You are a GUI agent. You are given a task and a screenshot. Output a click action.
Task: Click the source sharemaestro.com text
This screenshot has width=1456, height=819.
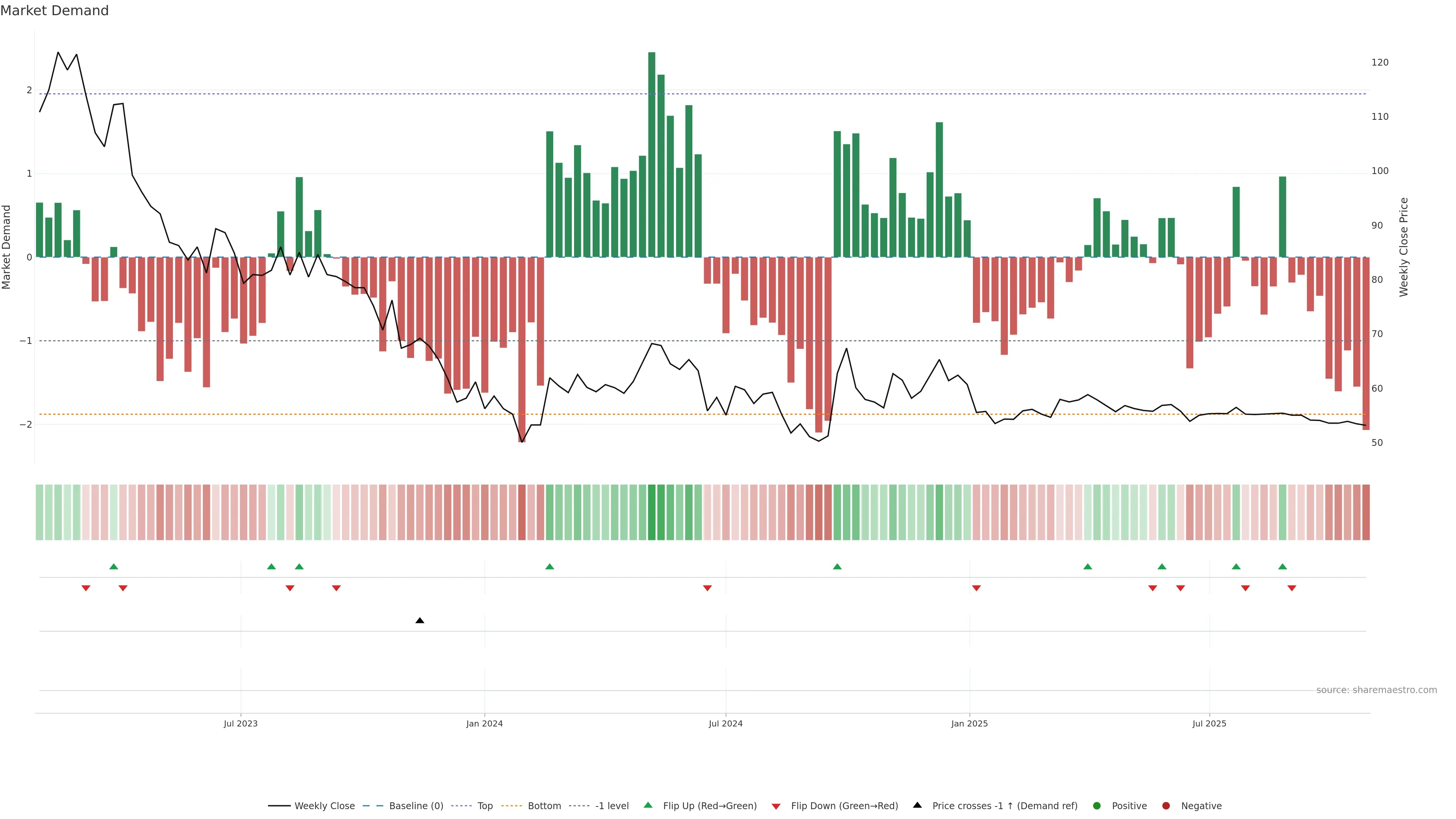point(1376,690)
